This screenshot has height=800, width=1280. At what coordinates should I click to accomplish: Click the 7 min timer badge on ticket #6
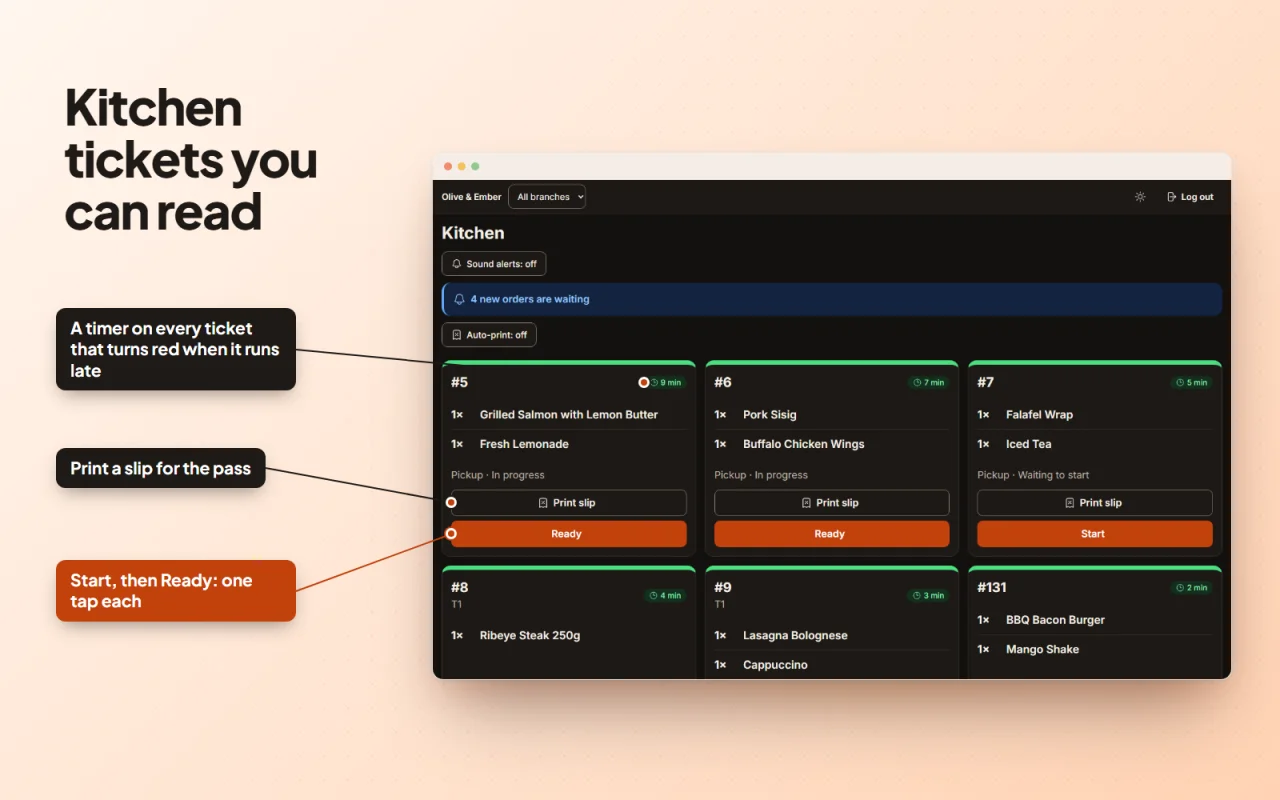click(928, 382)
